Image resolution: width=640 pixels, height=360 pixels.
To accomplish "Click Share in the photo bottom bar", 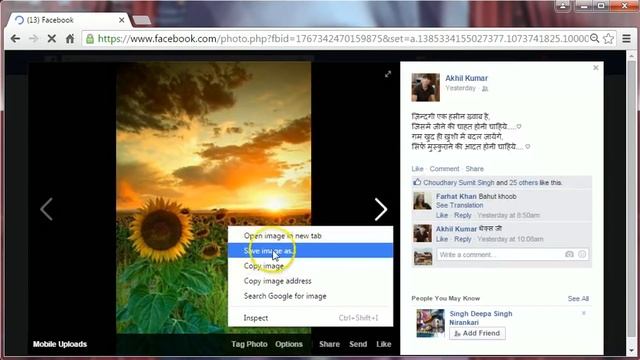I will point(329,344).
